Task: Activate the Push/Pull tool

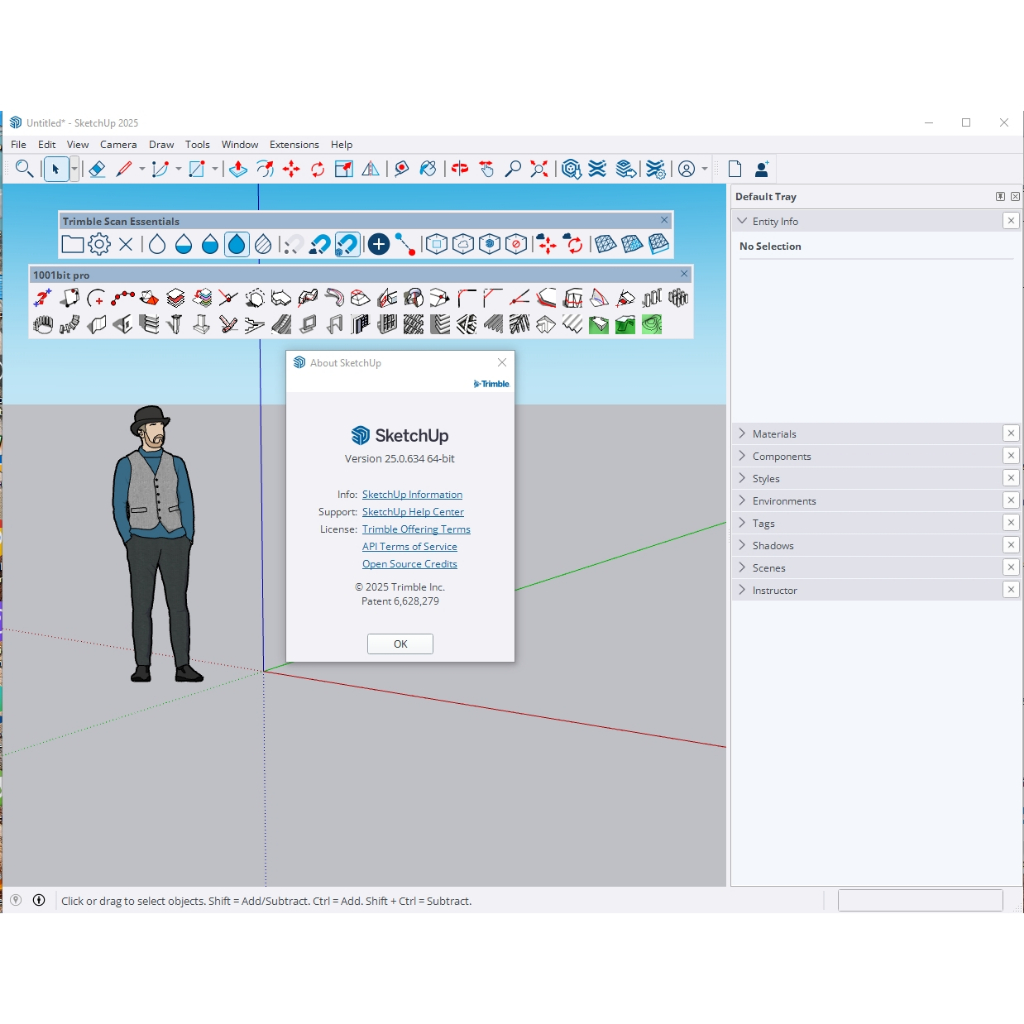Action: tap(238, 169)
